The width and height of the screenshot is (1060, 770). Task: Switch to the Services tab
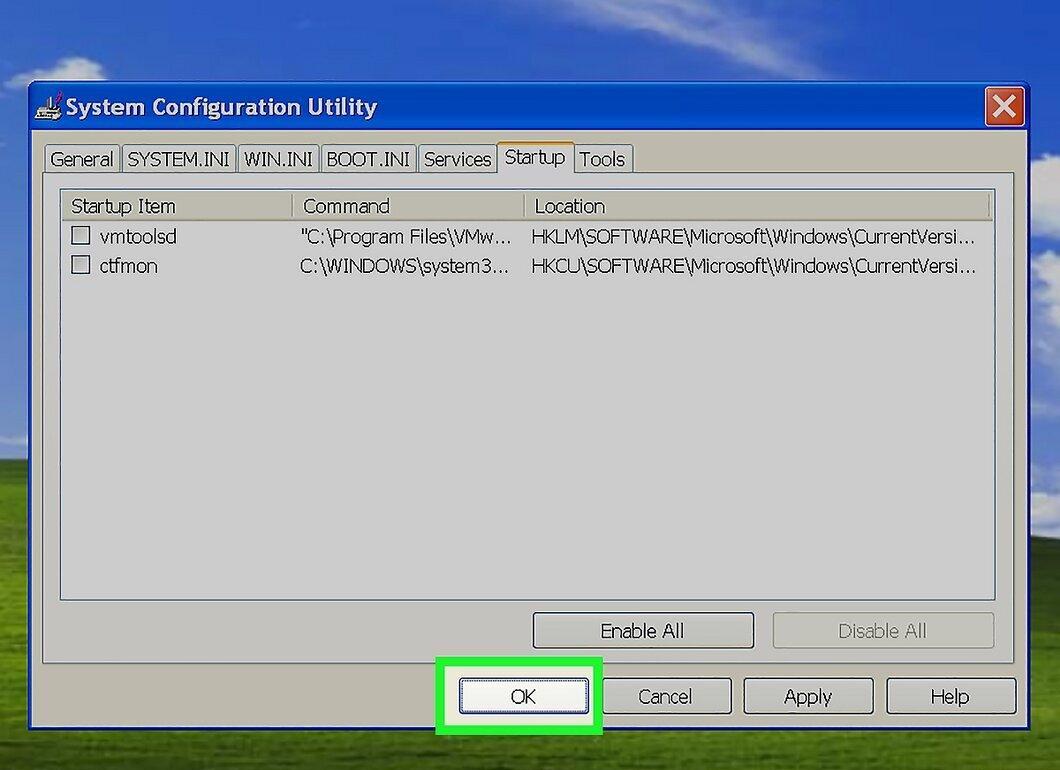457,159
